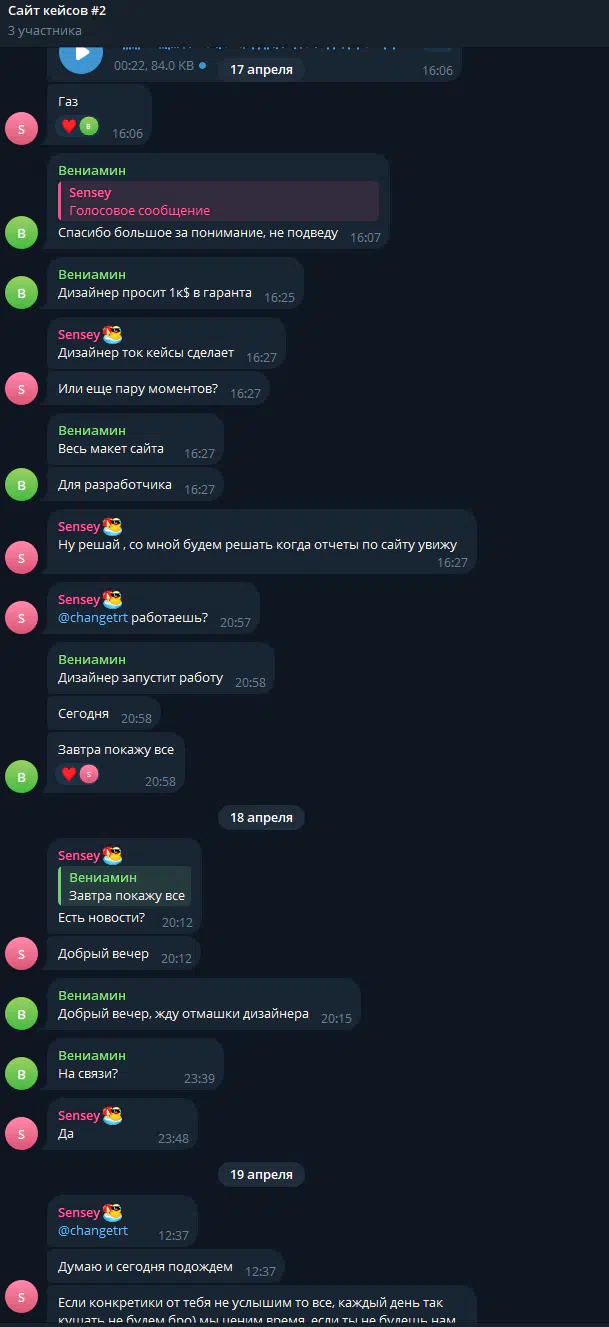Image resolution: width=609 pixels, height=1327 pixels.
Task: Click the message "Думаю и сегодня подождем"
Action: pos(145,1267)
